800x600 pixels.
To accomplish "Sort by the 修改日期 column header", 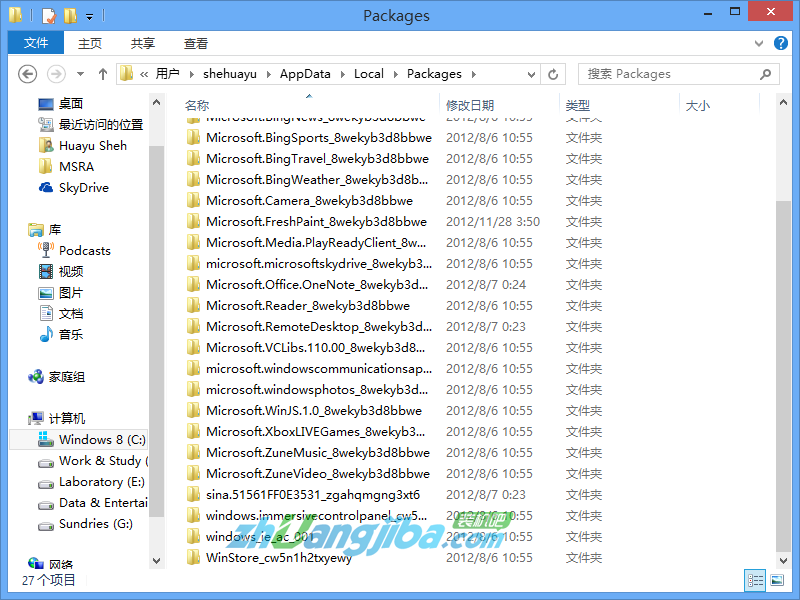I will [470, 105].
